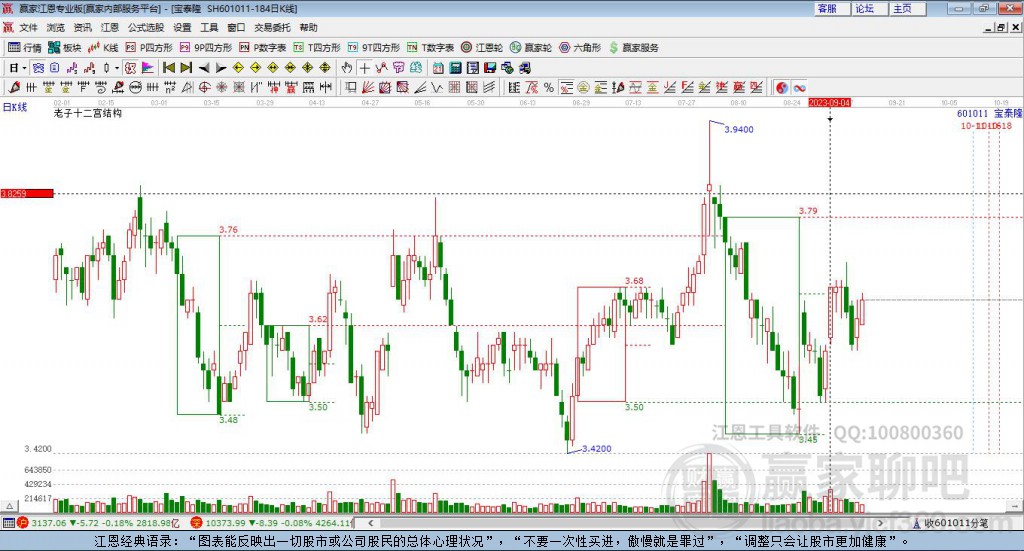The height and width of the screenshot is (551, 1024).
Task: Select the hand pan tool
Action: 346,68
